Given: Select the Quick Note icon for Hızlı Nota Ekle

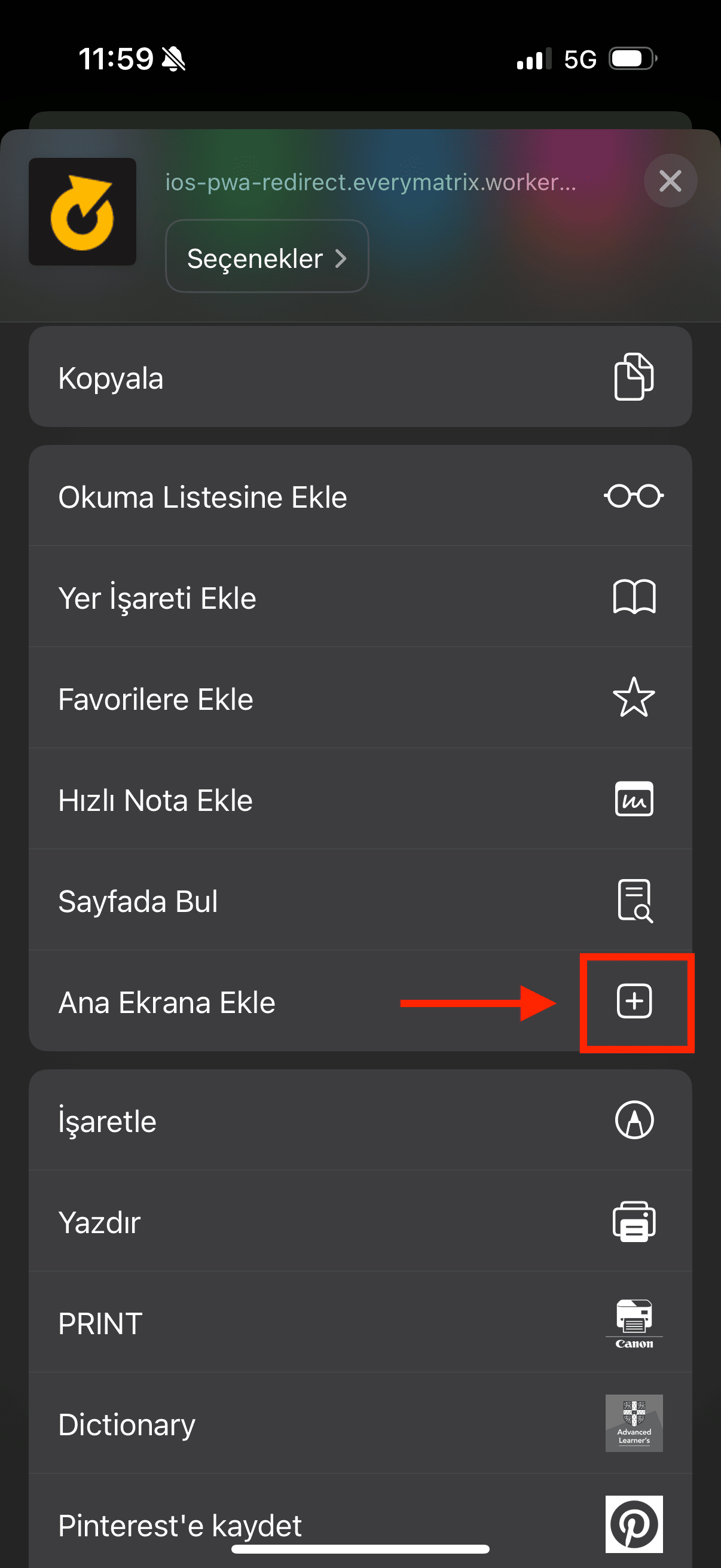Looking at the screenshot, I should 633,799.
